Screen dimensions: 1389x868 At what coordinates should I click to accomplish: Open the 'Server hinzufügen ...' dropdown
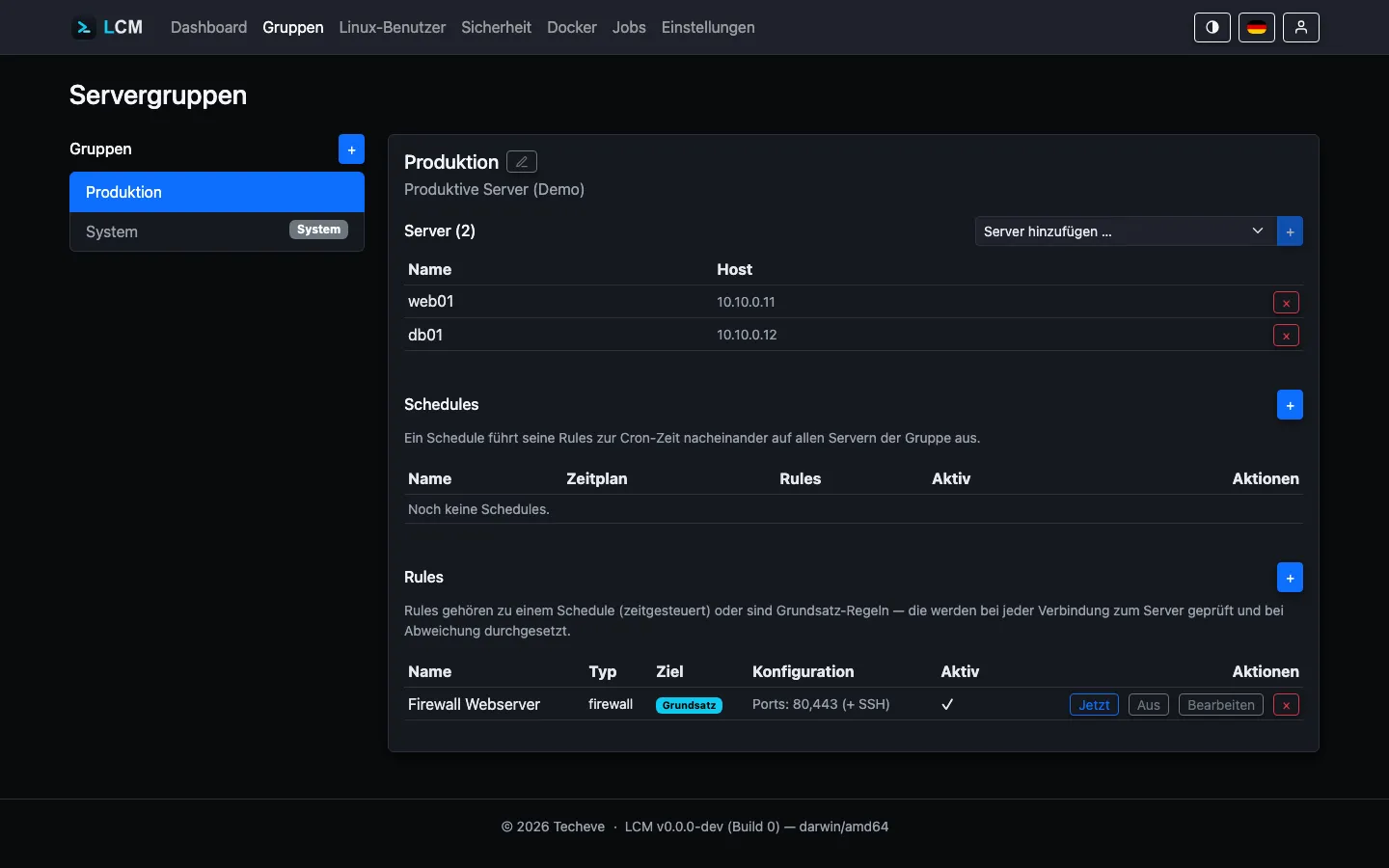coord(1126,231)
